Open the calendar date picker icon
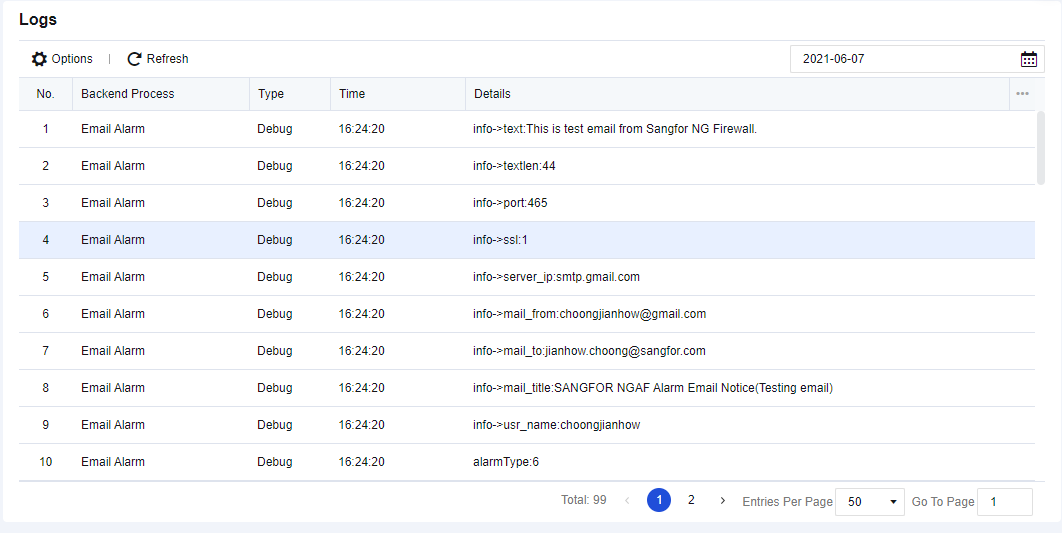The width and height of the screenshot is (1062, 533). coord(1028,59)
